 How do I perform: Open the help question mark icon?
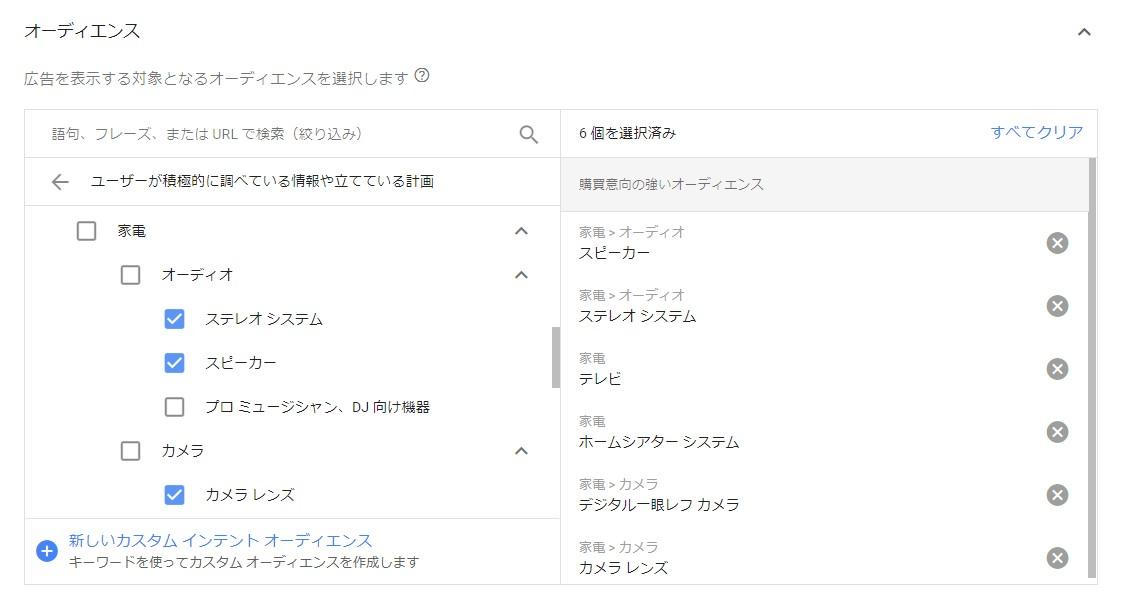pos(423,75)
